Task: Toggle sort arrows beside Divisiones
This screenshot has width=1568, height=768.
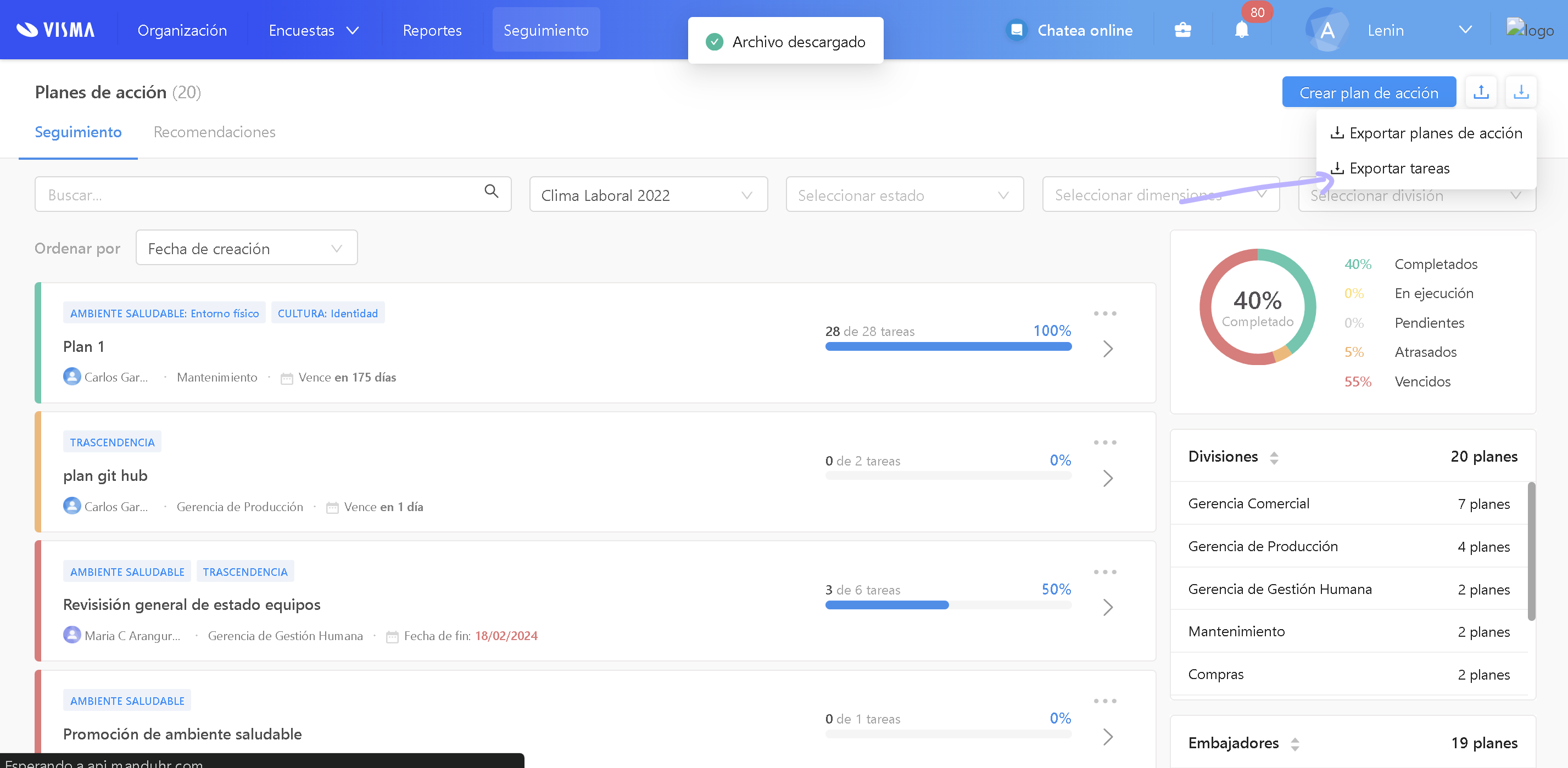Action: 1274,458
